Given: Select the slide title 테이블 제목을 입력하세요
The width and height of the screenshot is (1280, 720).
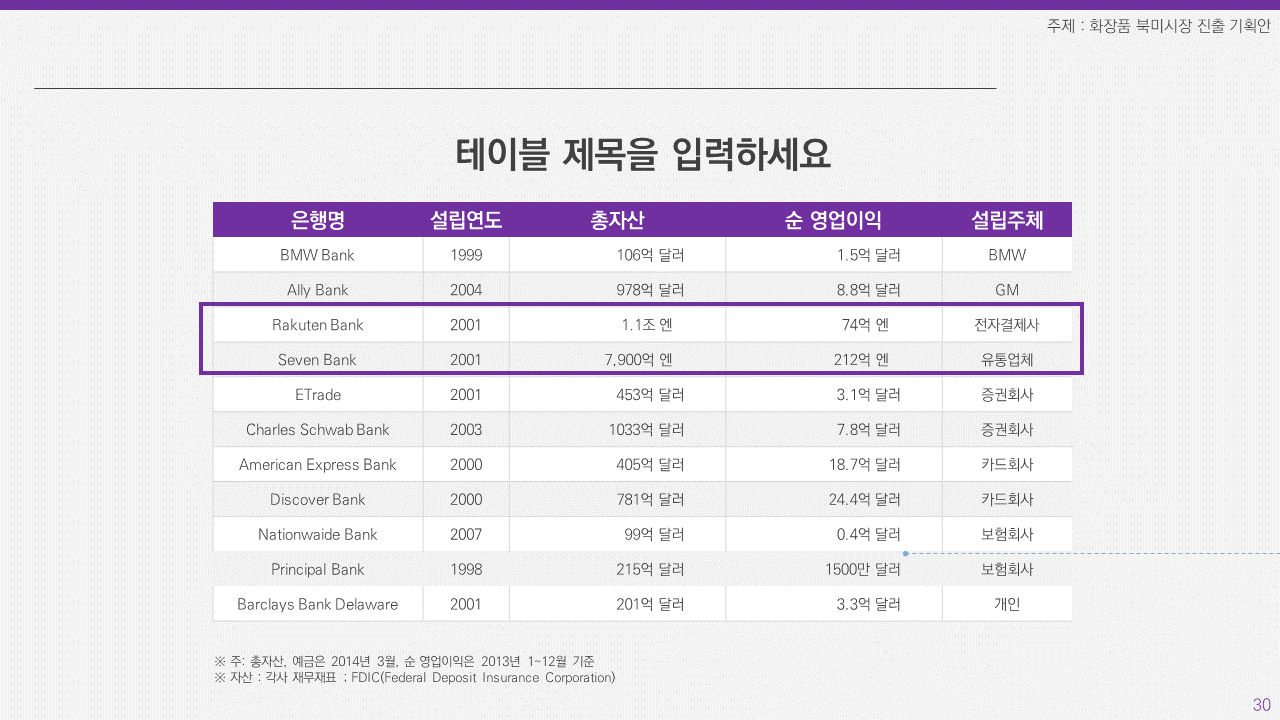Looking at the screenshot, I should click(x=643, y=154).
